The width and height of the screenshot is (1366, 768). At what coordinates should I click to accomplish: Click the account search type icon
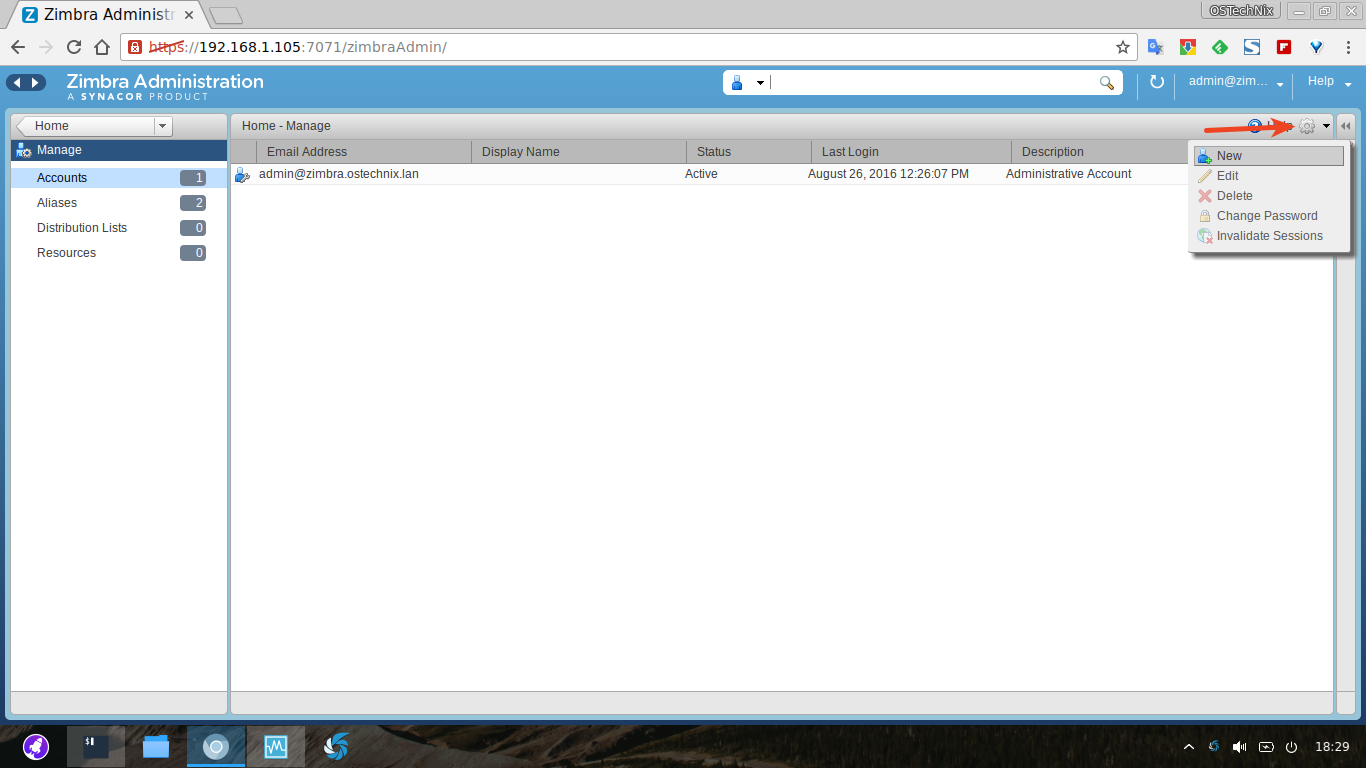point(738,83)
